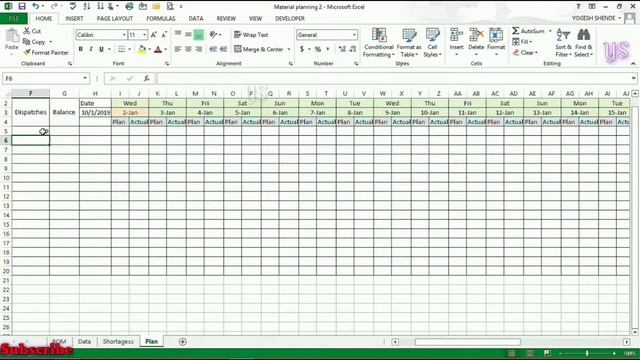Open Cell Styles gallery
This screenshot has width=640, height=360.
(432, 42)
